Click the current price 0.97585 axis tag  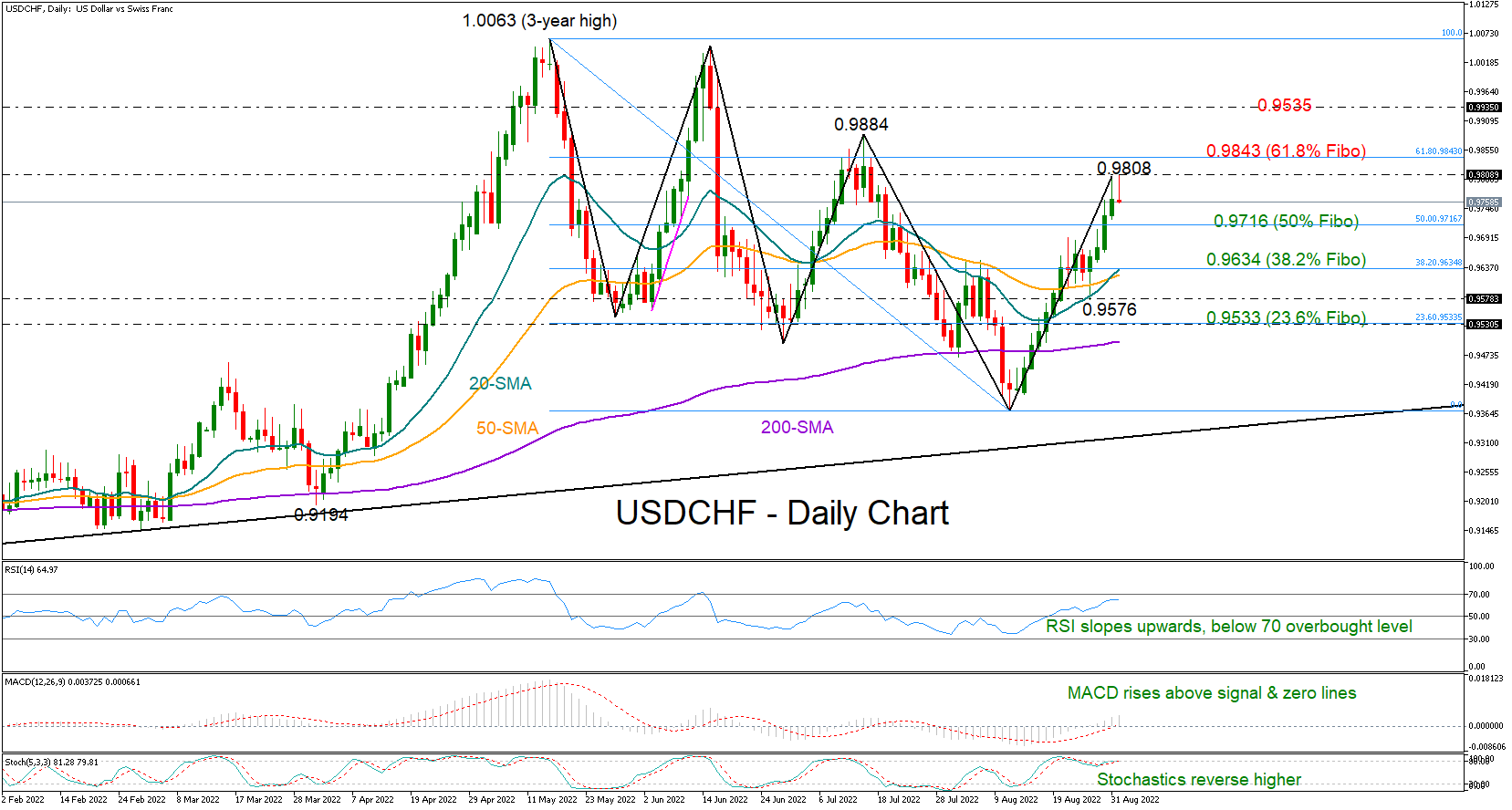[x=1483, y=202]
